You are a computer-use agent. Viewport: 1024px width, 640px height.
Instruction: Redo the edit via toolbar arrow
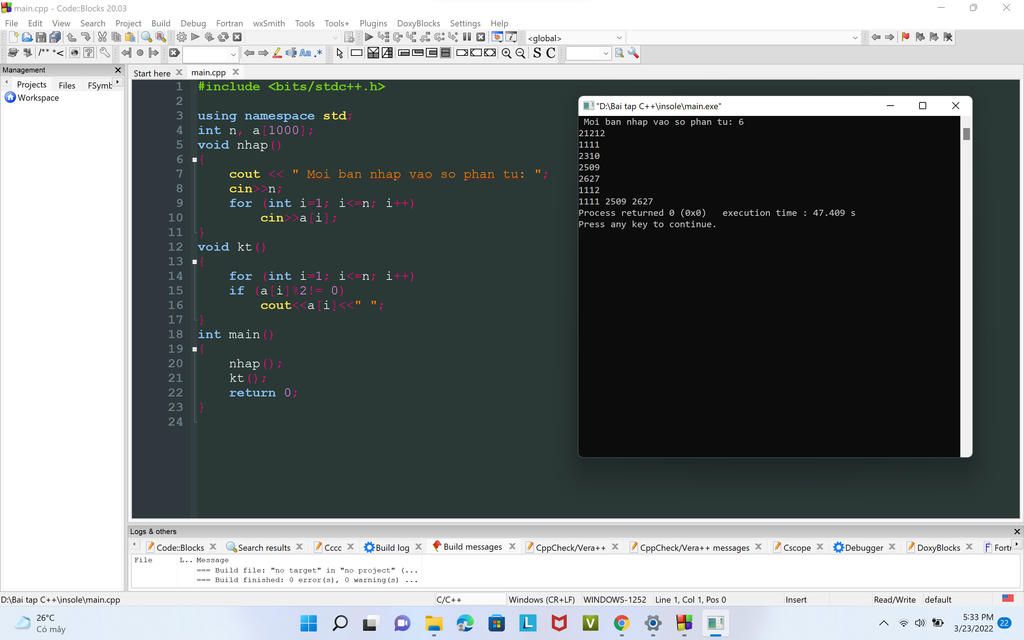pyautogui.click(x=85, y=37)
